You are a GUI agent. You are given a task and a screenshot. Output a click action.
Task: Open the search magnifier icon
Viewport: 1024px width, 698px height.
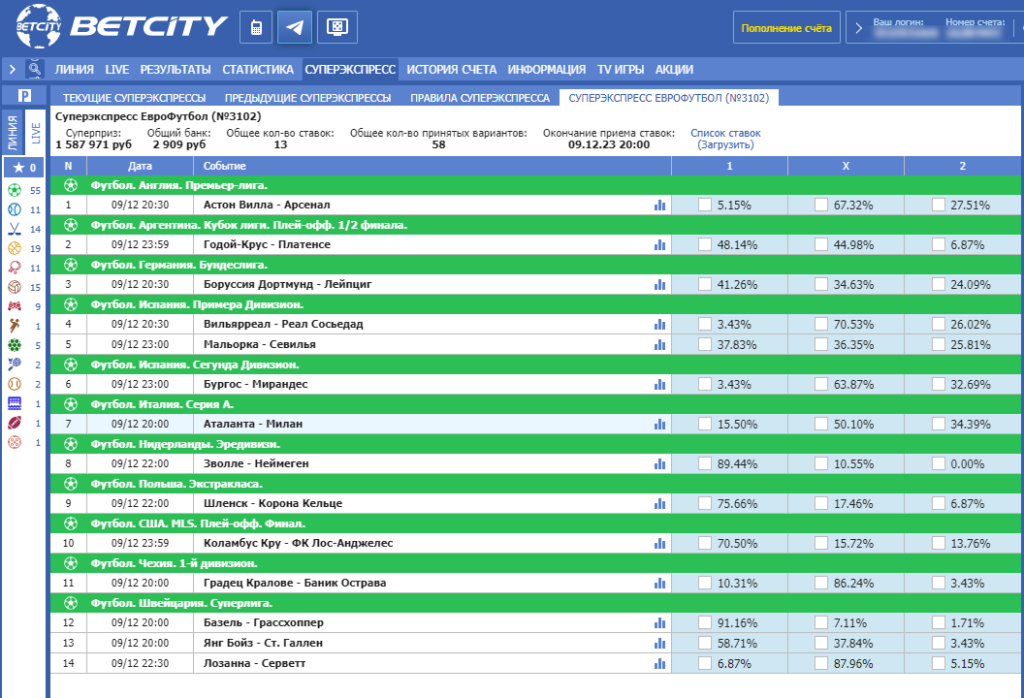34,68
